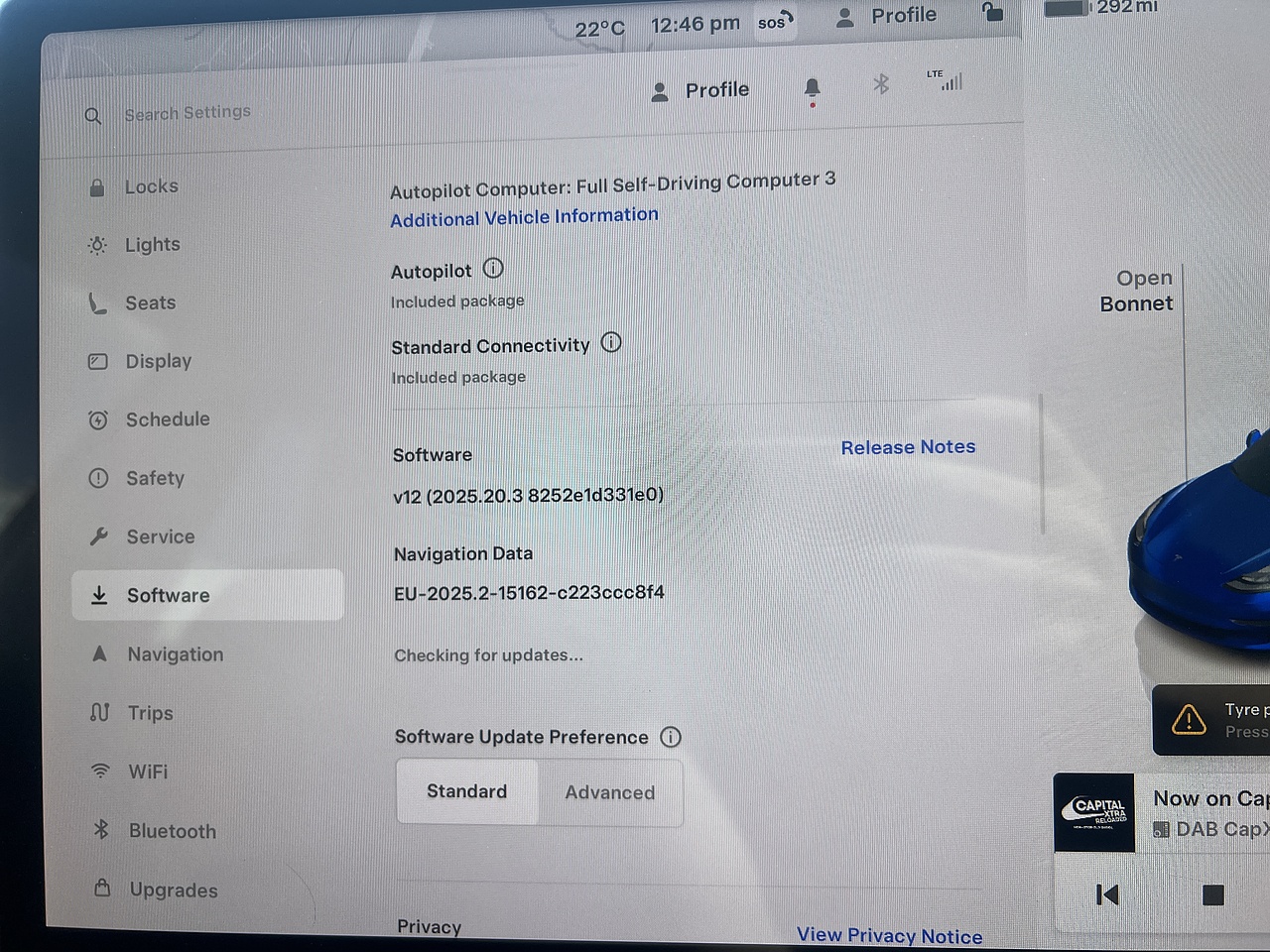Image resolution: width=1270 pixels, height=952 pixels.
Task: Tap the Capital Xtra station thumbnail
Action: 1094,812
